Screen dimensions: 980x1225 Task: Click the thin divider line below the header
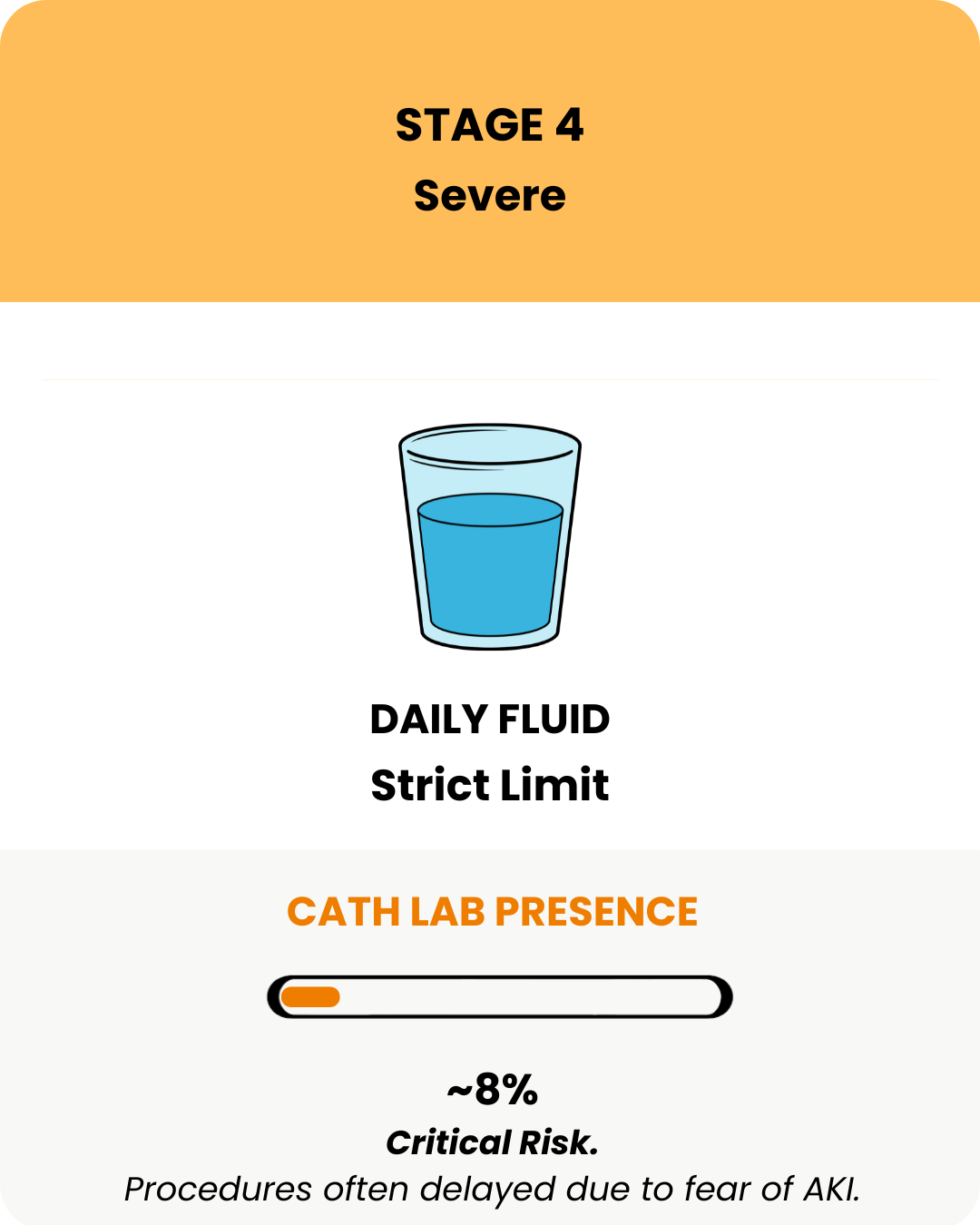pyautogui.click(x=490, y=379)
